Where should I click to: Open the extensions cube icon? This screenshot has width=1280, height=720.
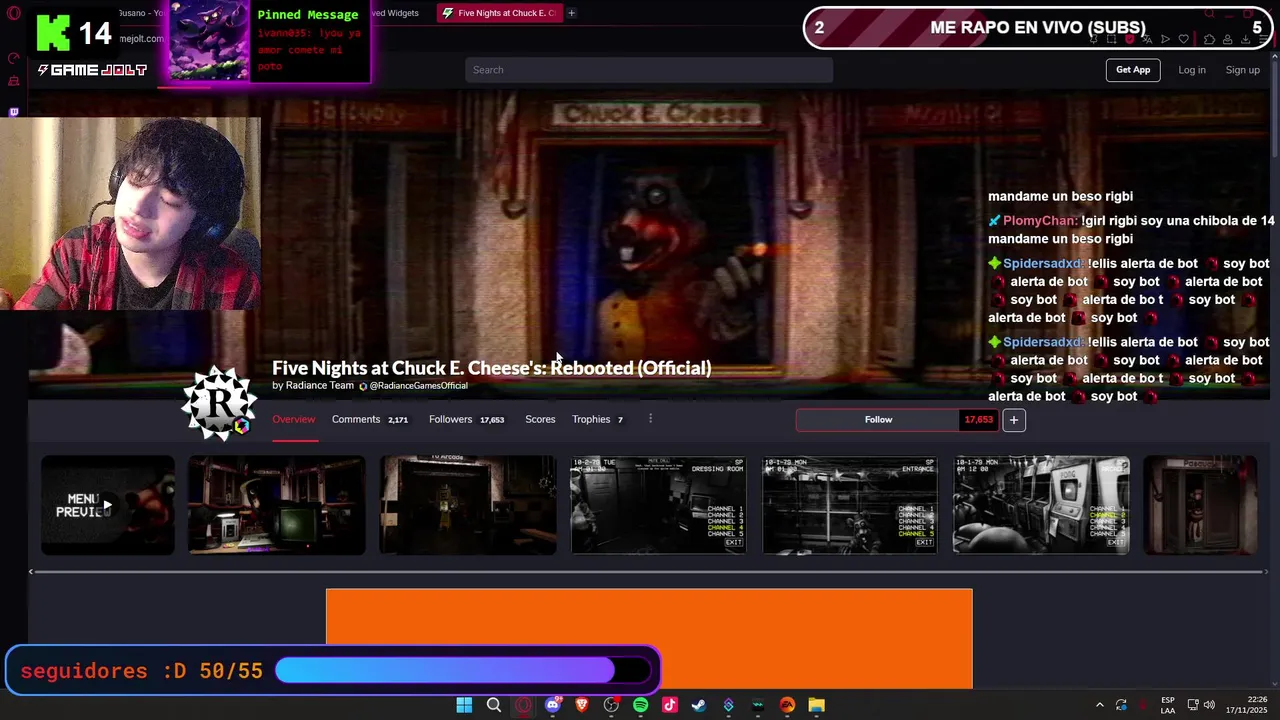click(x=1209, y=40)
